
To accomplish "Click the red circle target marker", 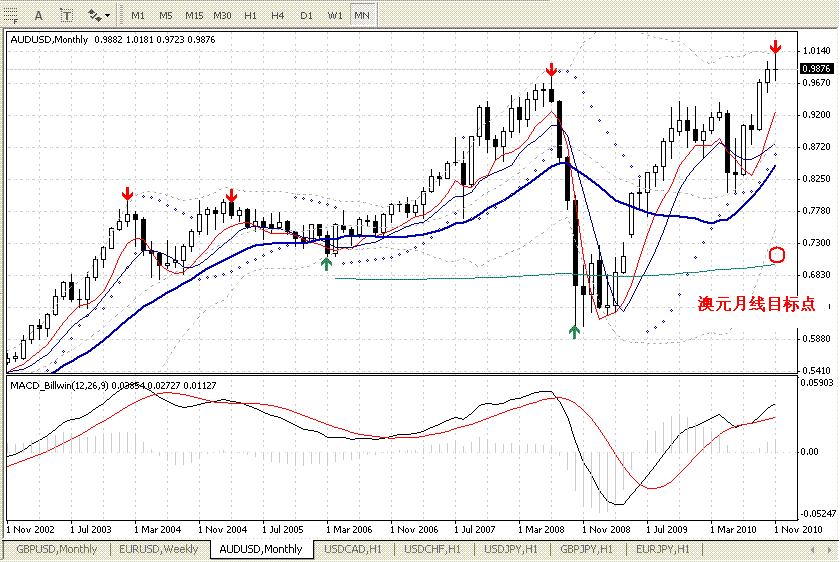I will (777, 255).
